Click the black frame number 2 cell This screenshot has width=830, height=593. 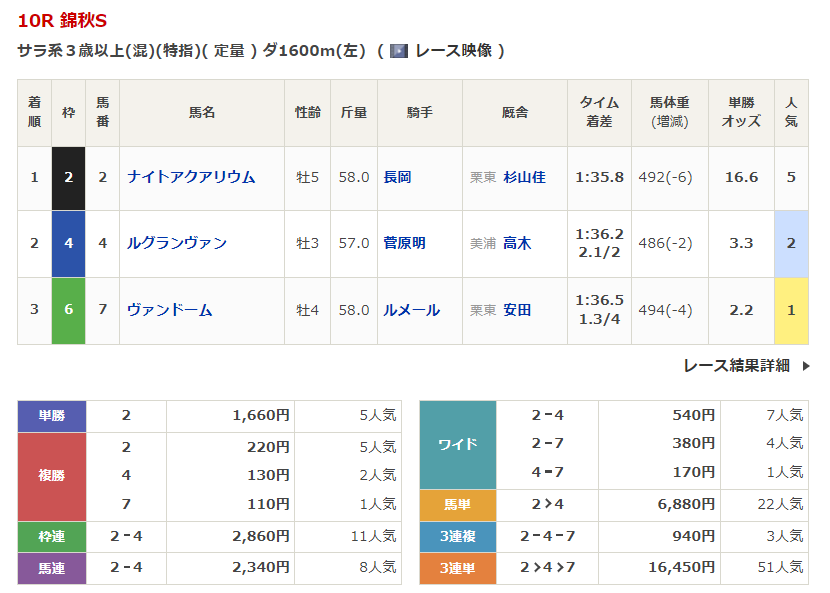69,177
